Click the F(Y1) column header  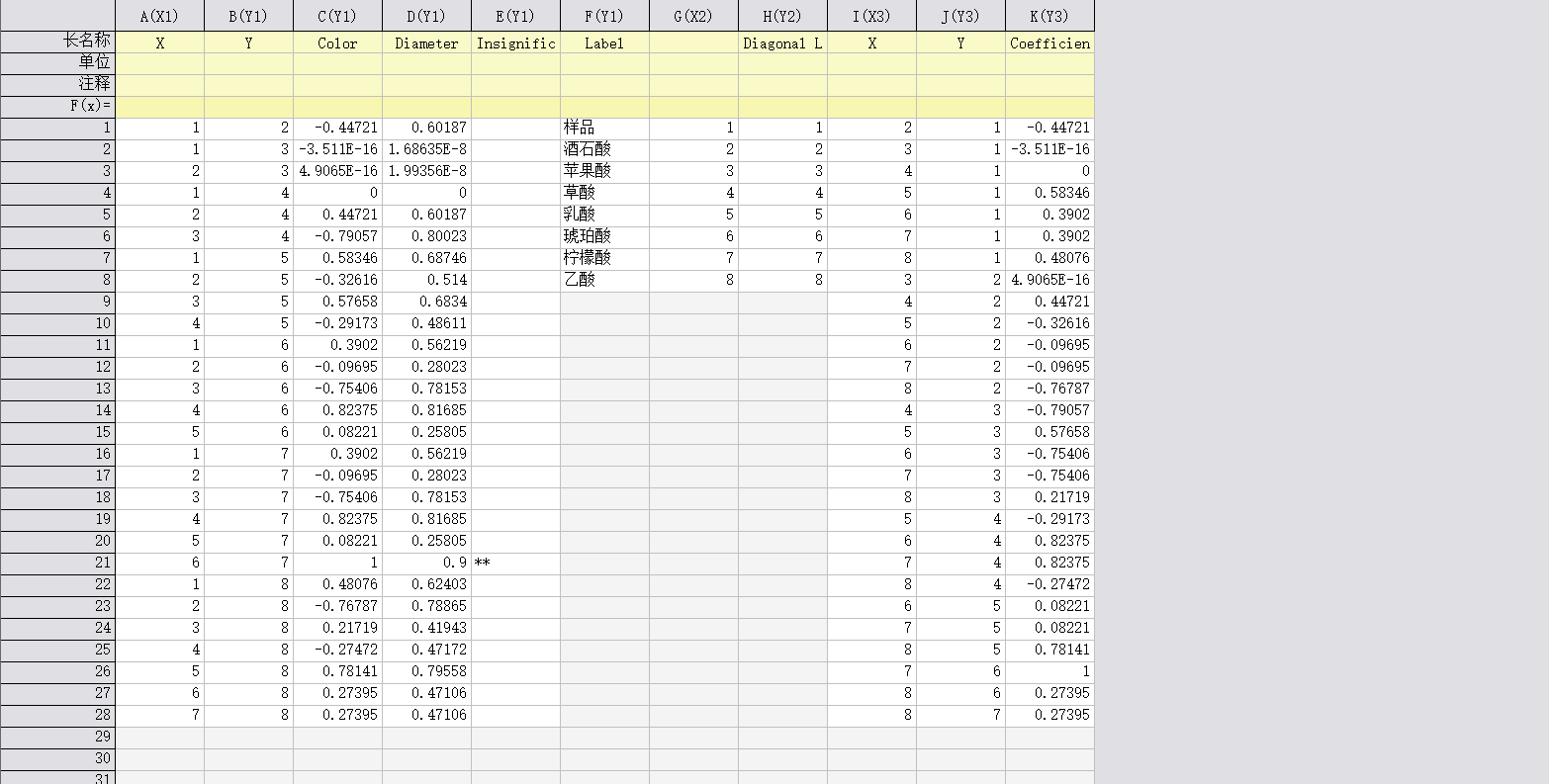(604, 16)
